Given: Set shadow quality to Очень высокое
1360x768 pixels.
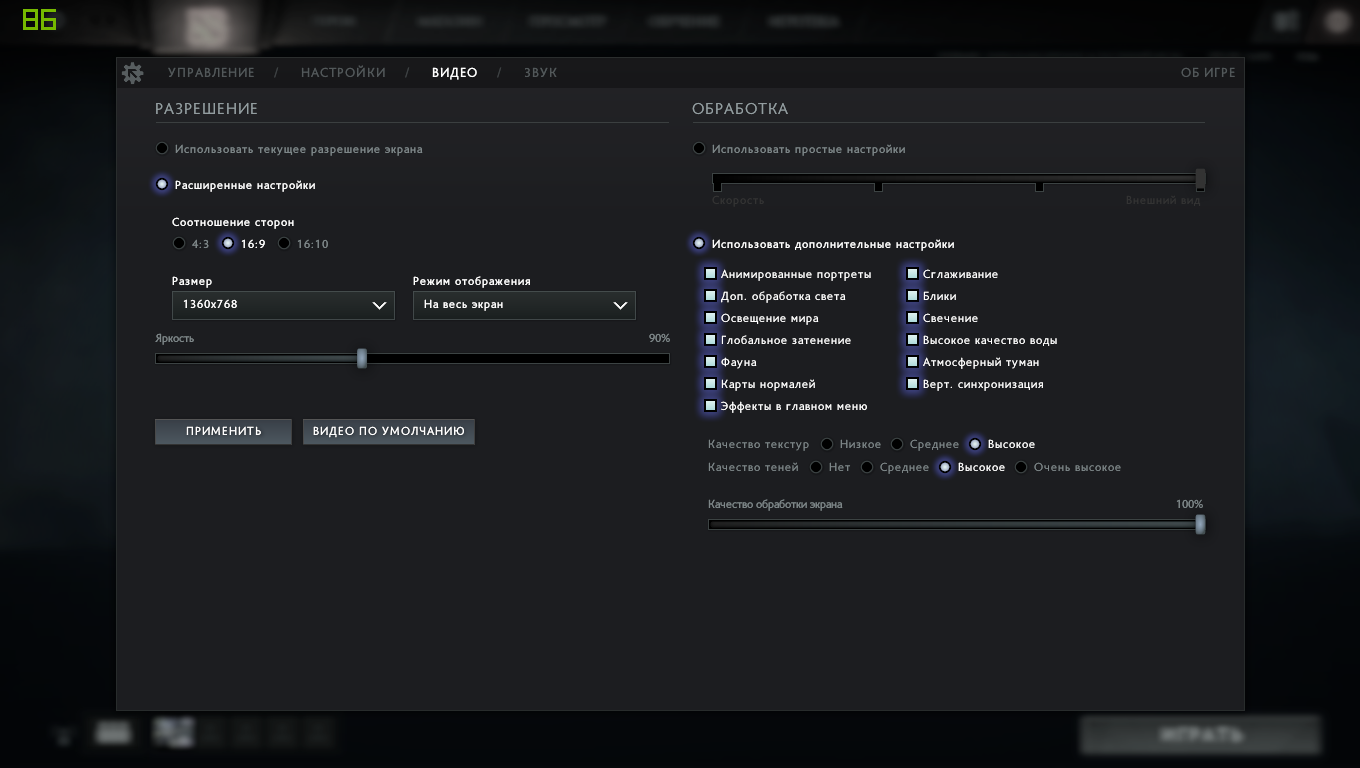Looking at the screenshot, I should [1021, 467].
